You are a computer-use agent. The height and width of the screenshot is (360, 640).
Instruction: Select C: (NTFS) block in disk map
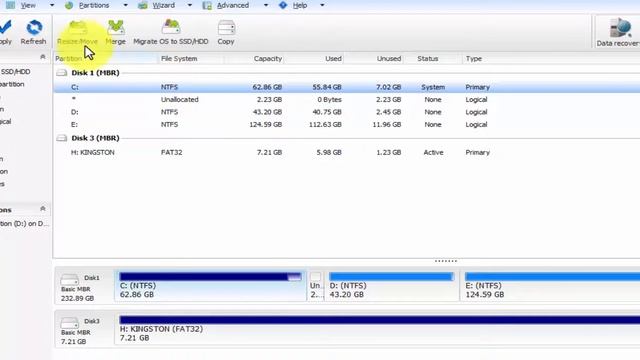click(x=211, y=286)
